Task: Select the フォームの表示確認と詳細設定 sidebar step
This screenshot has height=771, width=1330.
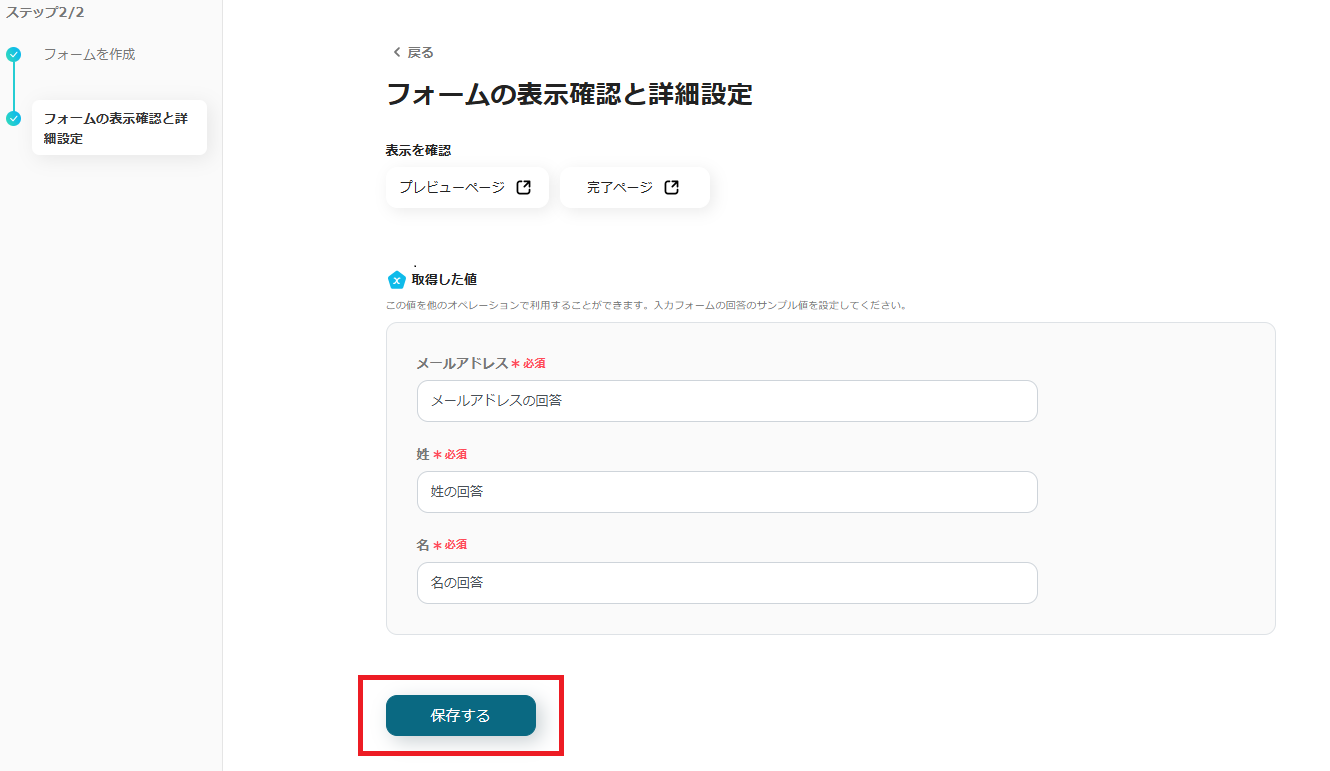Action: 116,128
